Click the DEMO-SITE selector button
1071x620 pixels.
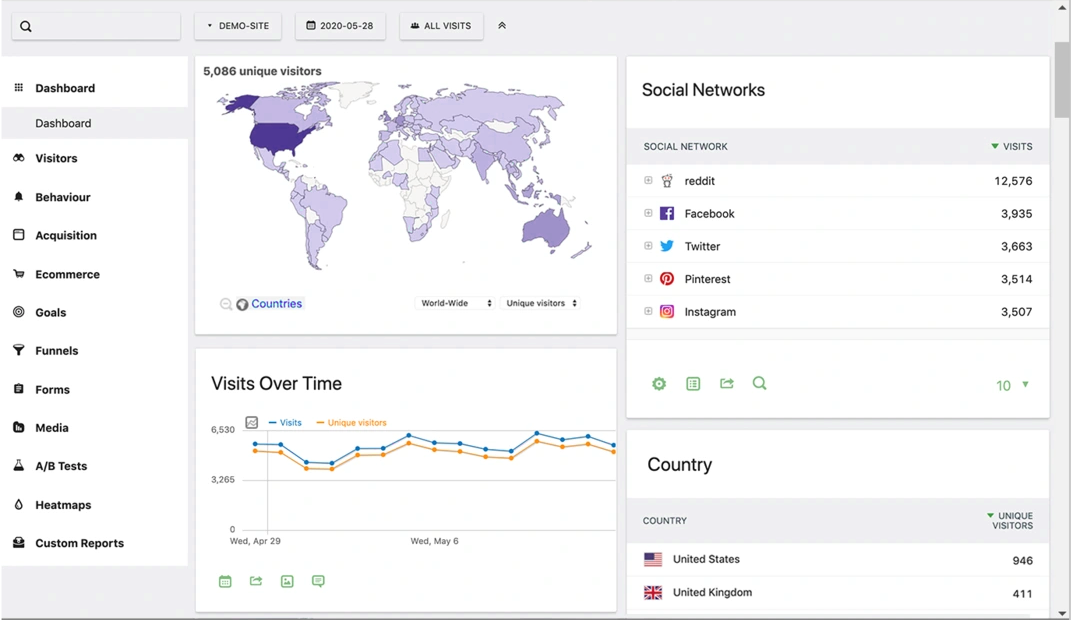[x=238, y=26]
